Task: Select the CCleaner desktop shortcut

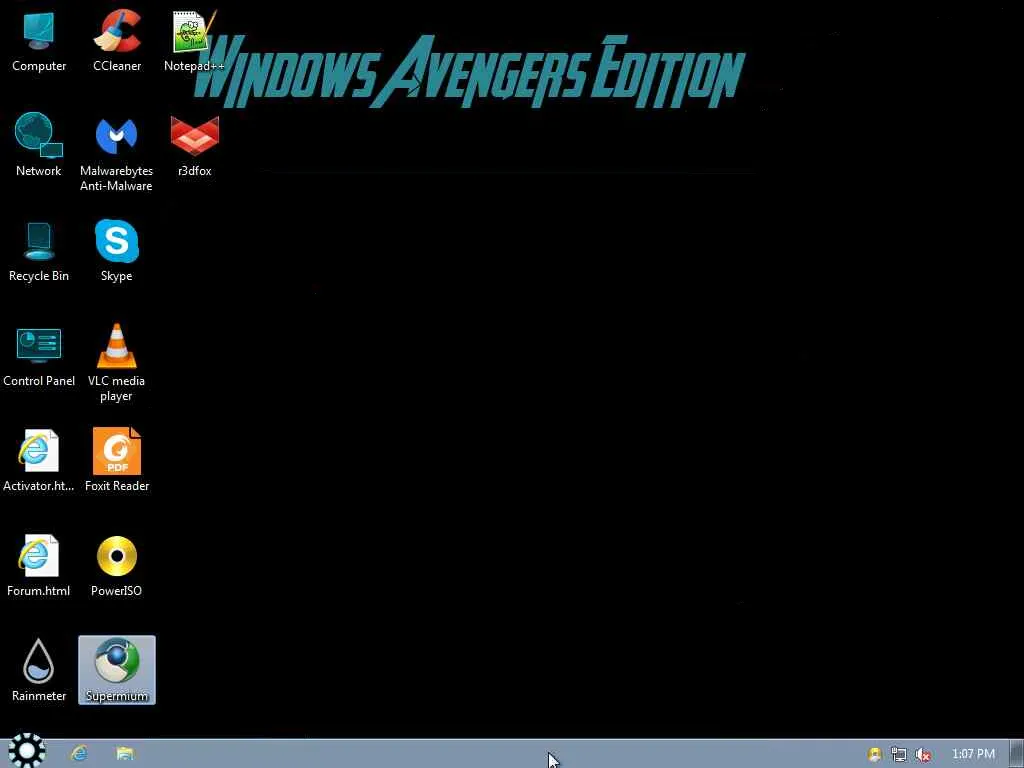Action: click(117, 40)
